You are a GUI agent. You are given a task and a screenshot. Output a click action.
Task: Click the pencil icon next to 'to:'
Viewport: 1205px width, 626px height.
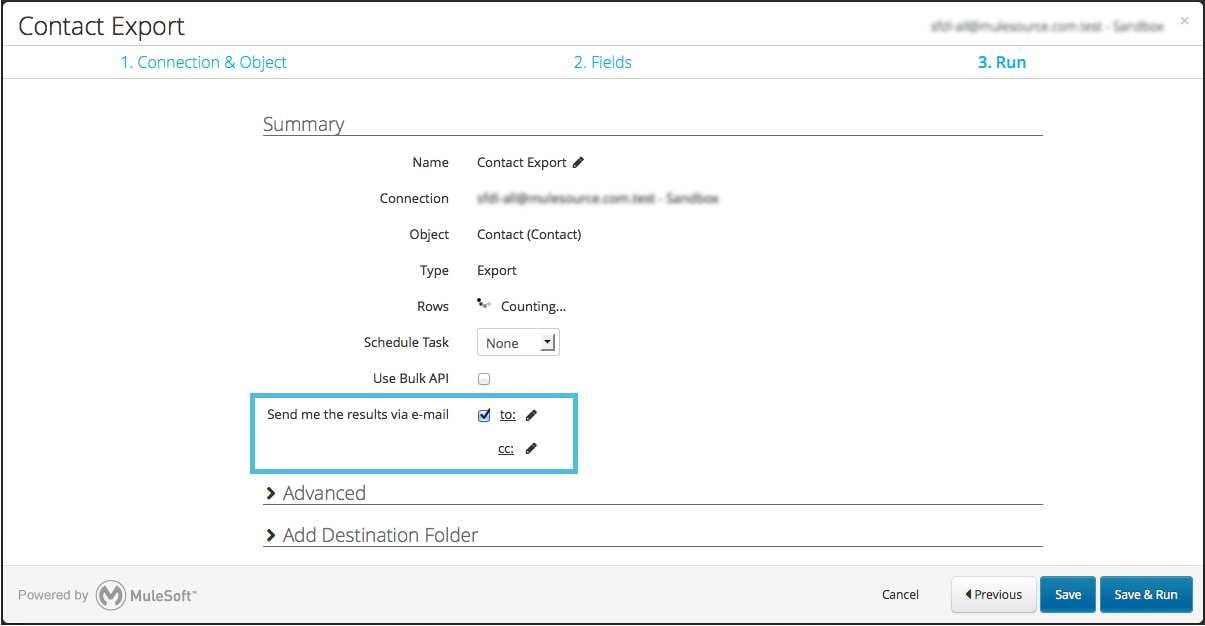click(x=532, y=415)
